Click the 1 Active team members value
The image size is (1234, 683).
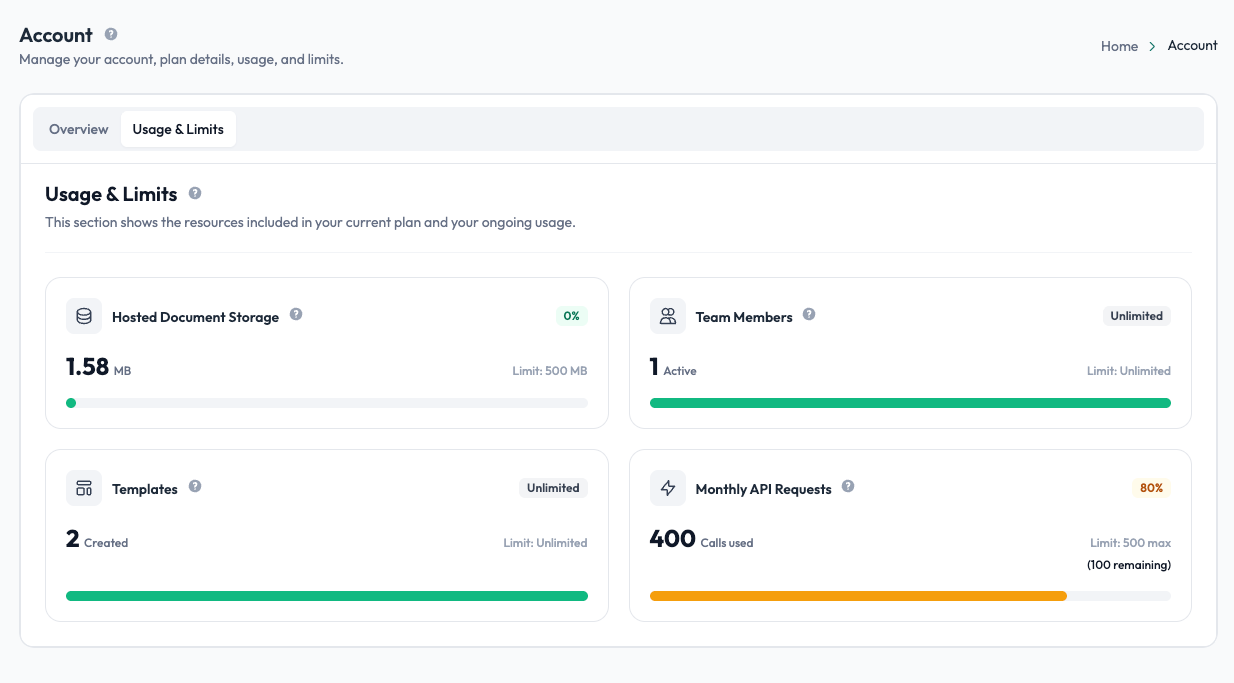pyautogui.click(x=673, y=368)
